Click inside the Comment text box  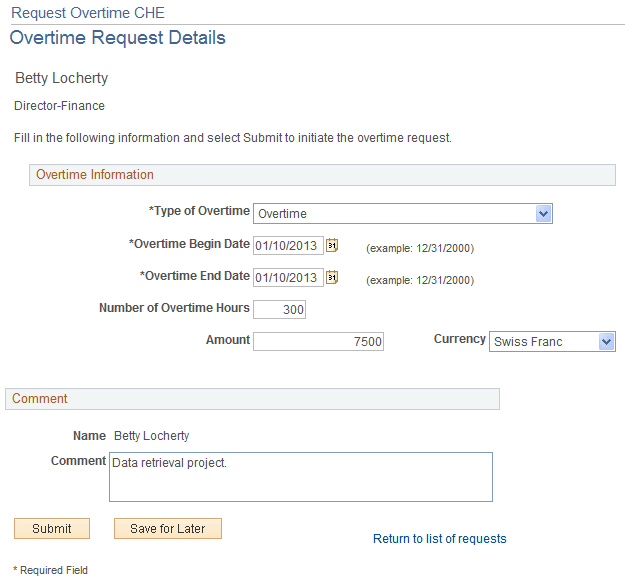[x=300, y=476]
